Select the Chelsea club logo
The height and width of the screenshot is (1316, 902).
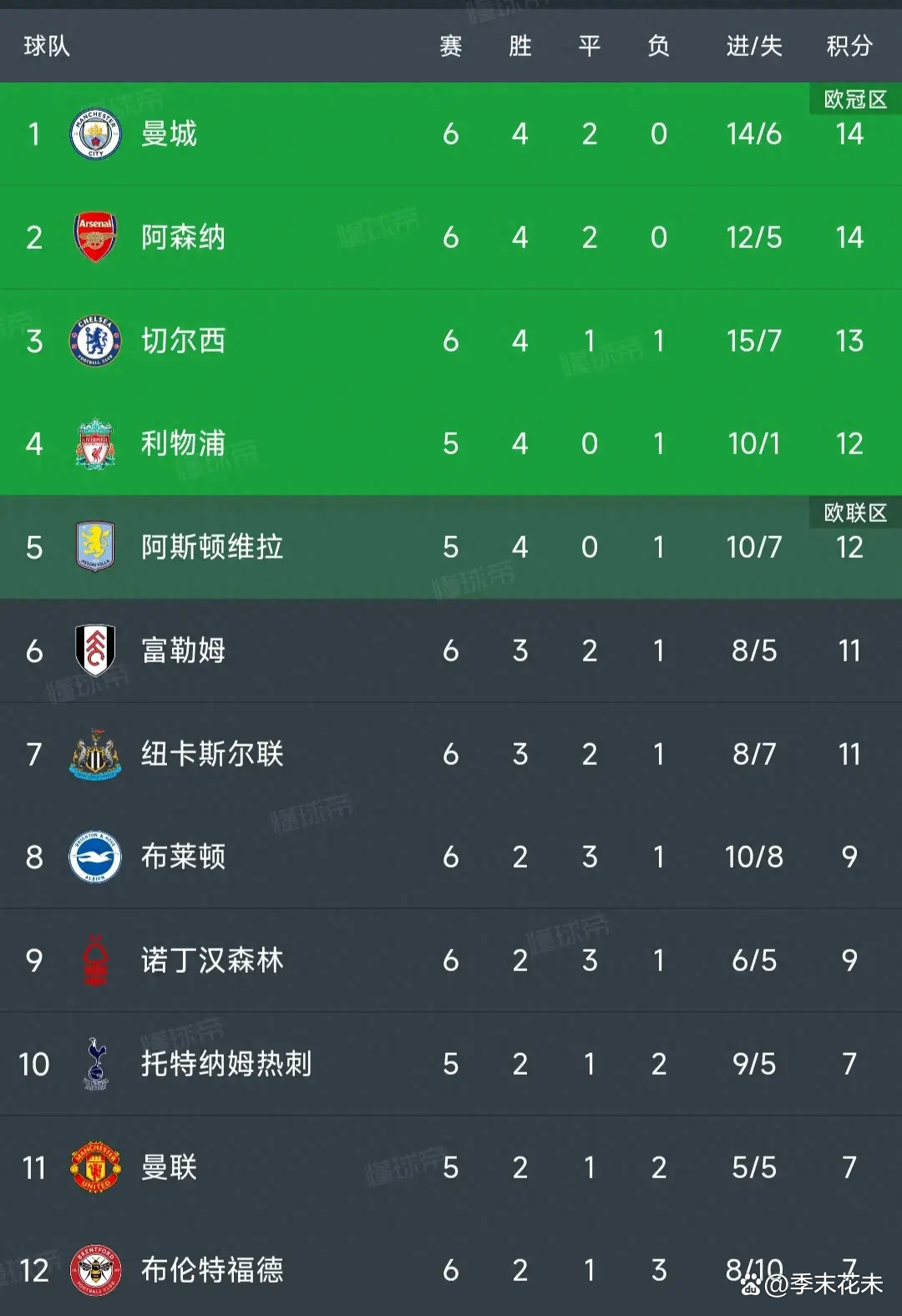pyautogui.click(x=95, y=341)
